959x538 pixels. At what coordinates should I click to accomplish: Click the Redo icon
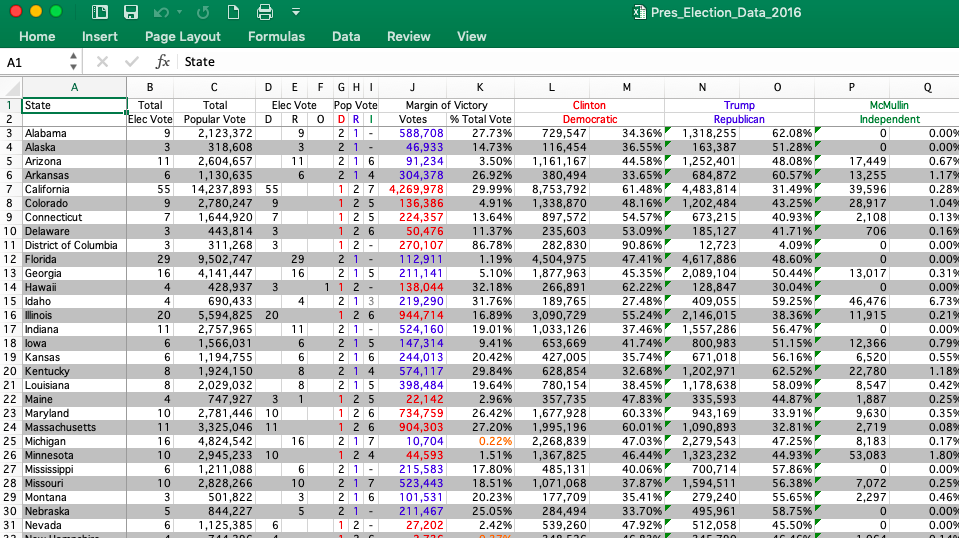pyautogui.click(x=203, y=12)
